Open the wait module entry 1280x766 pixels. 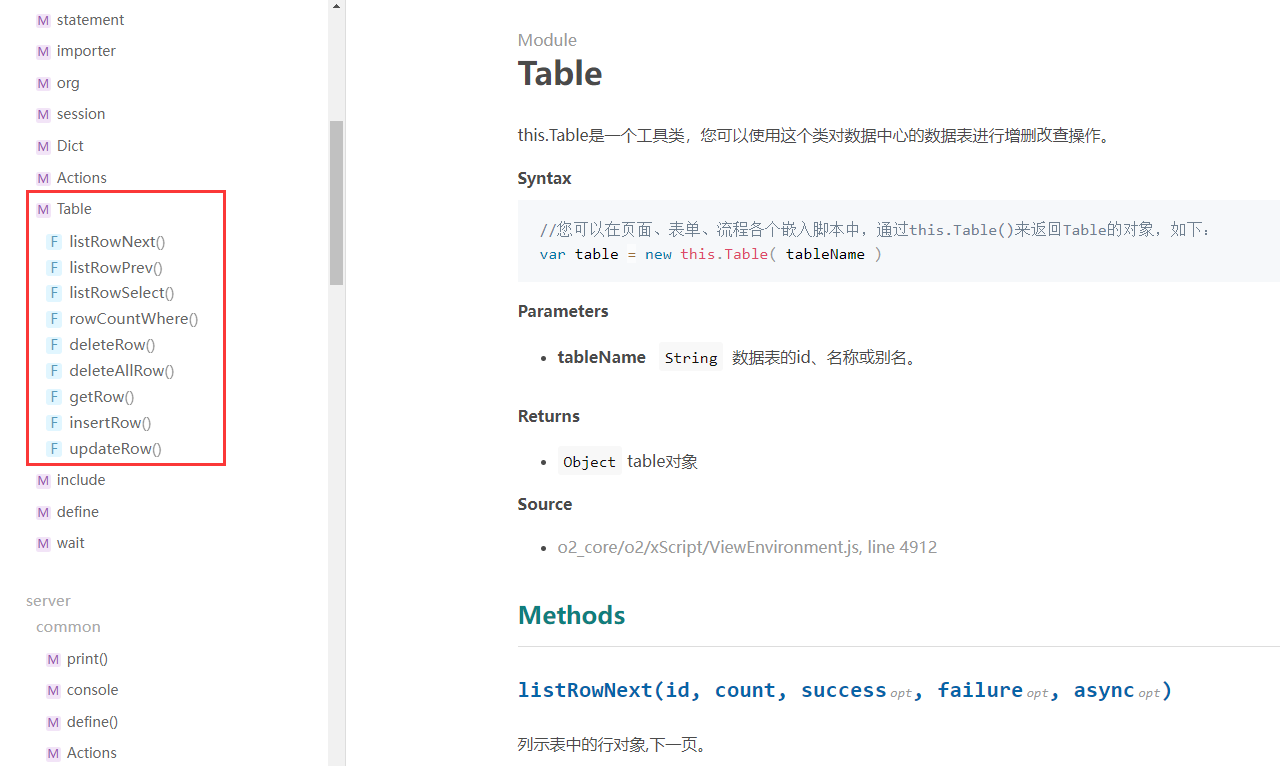[x=71, y=543]
